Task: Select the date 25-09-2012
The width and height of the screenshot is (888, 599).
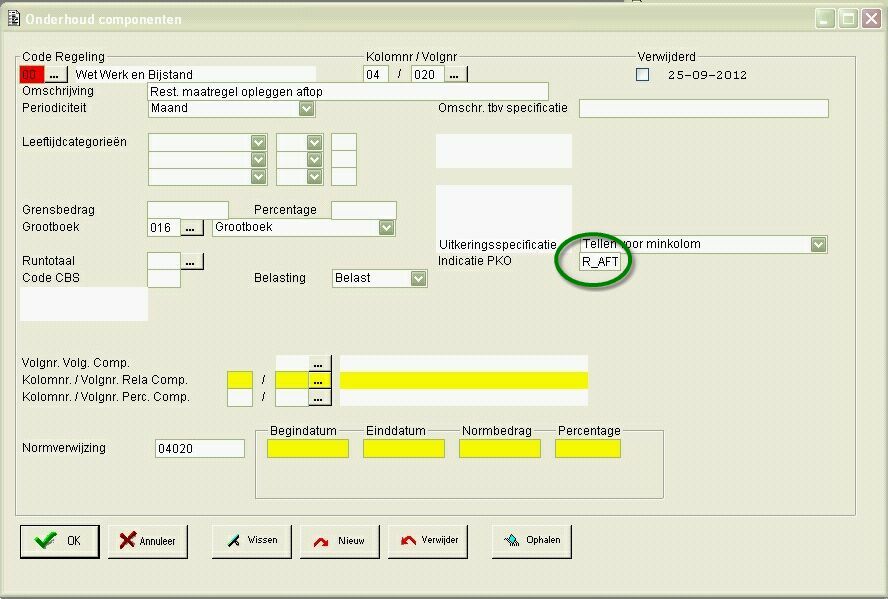Action: (x=707, y=75)
